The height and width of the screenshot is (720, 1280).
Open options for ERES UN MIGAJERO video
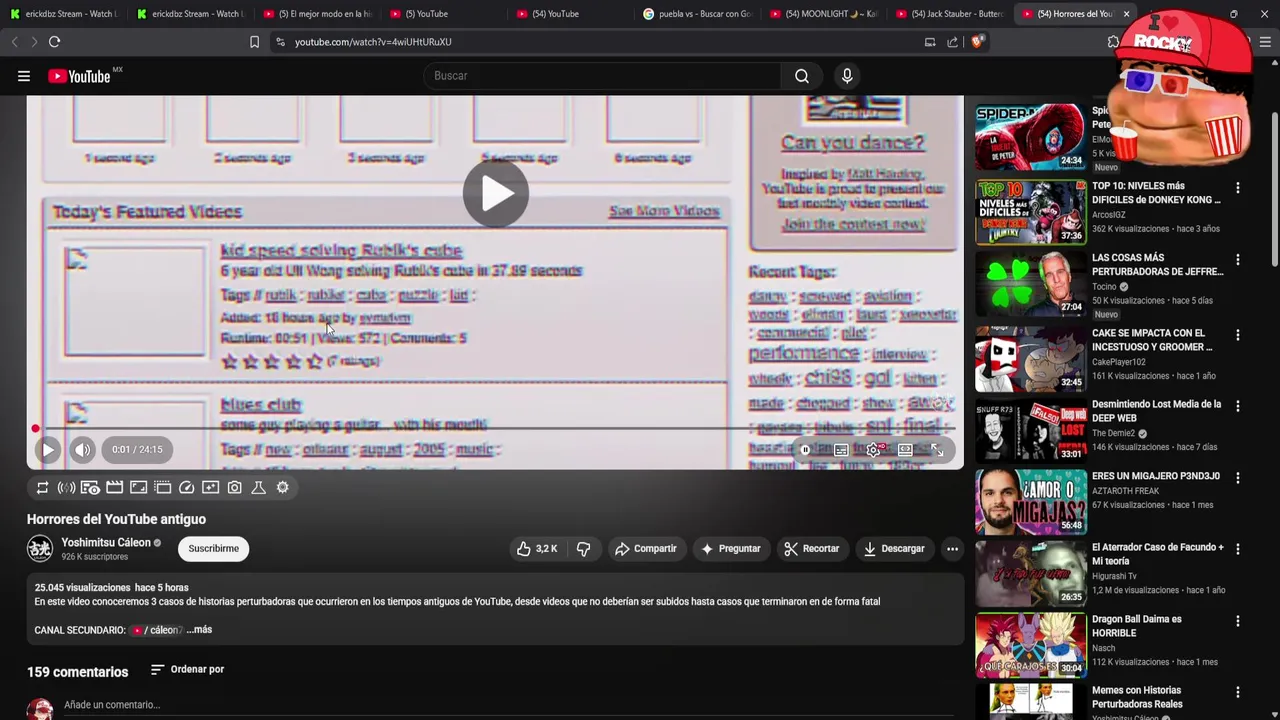click(x=1237, y=478)
